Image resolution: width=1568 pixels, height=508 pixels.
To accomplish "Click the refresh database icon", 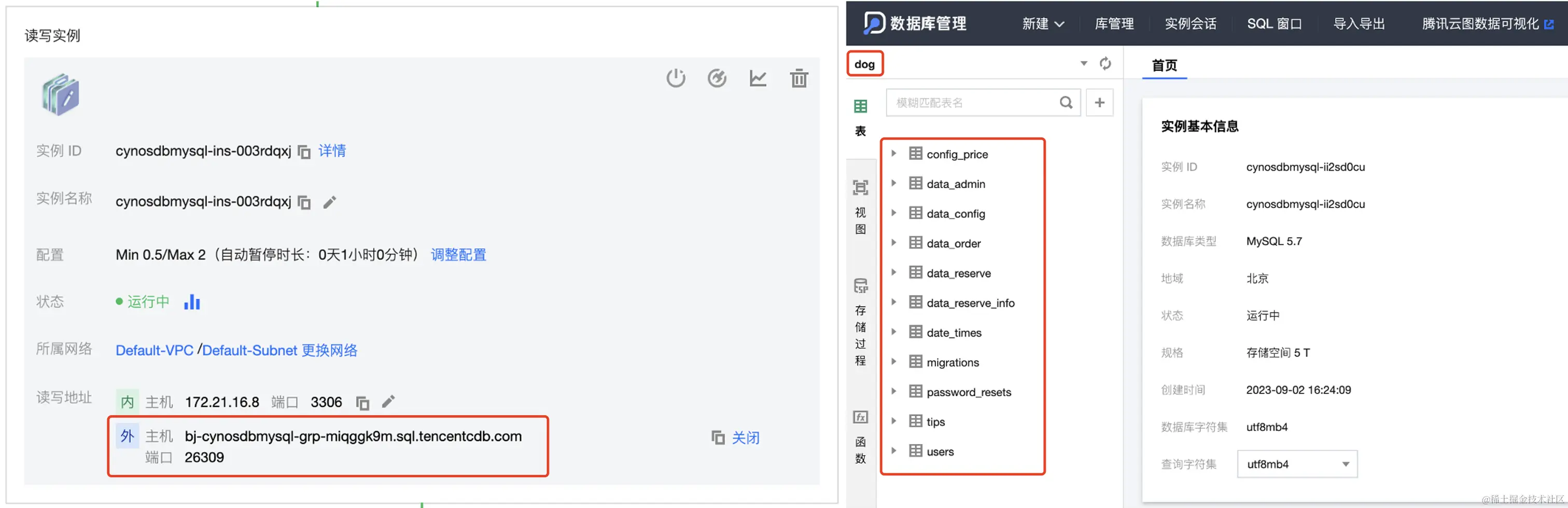I will pyautogui.click(x=1105, y=63).
